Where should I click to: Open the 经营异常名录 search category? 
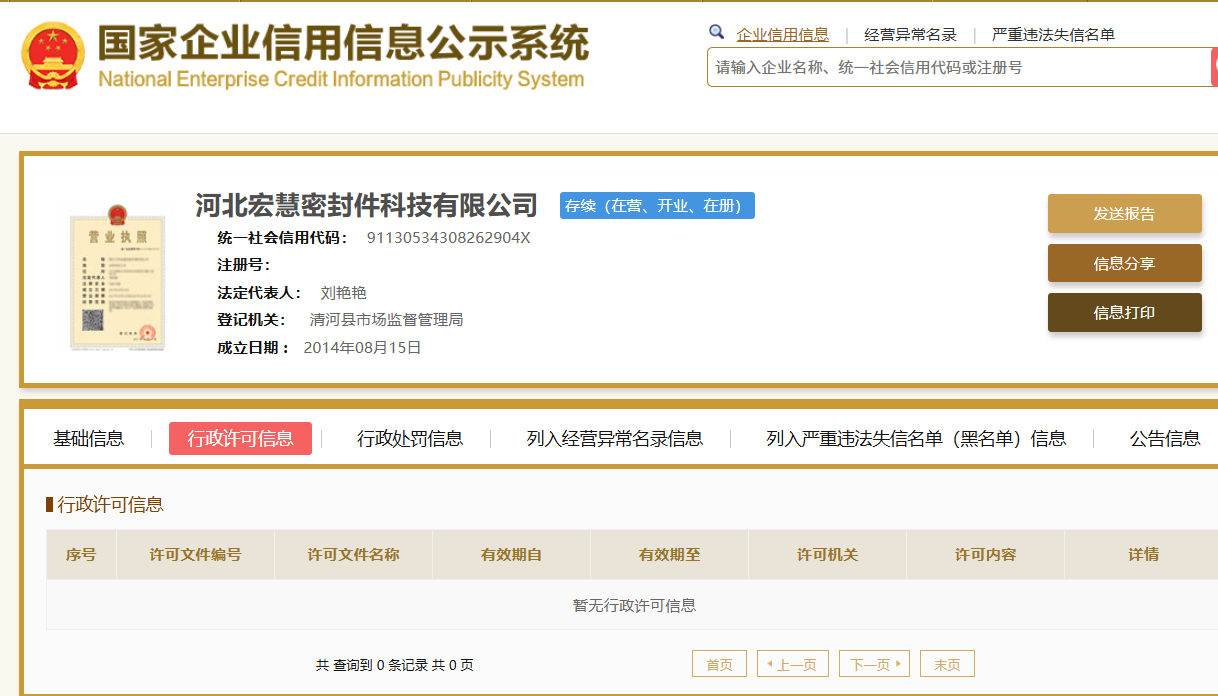(x=910, y=35)
